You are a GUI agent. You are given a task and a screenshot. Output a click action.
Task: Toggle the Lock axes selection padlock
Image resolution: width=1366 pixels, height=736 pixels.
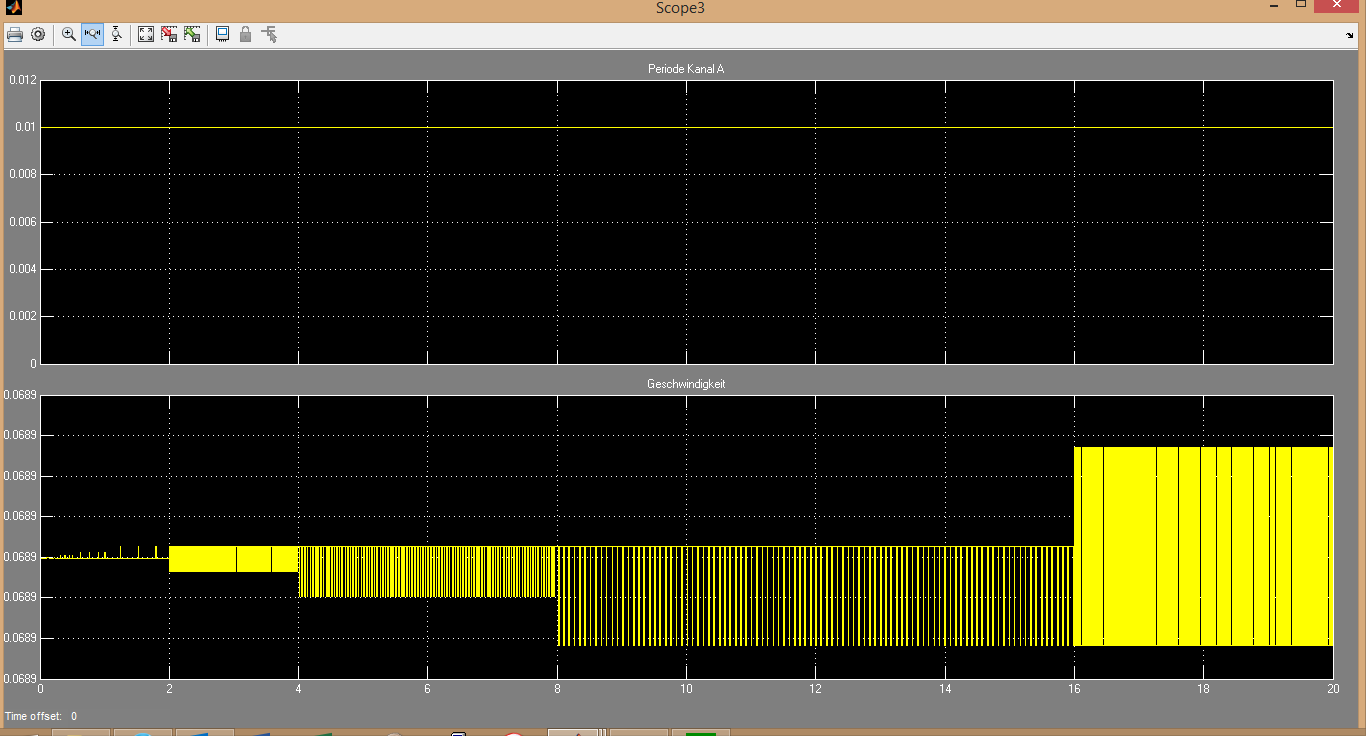245,34
